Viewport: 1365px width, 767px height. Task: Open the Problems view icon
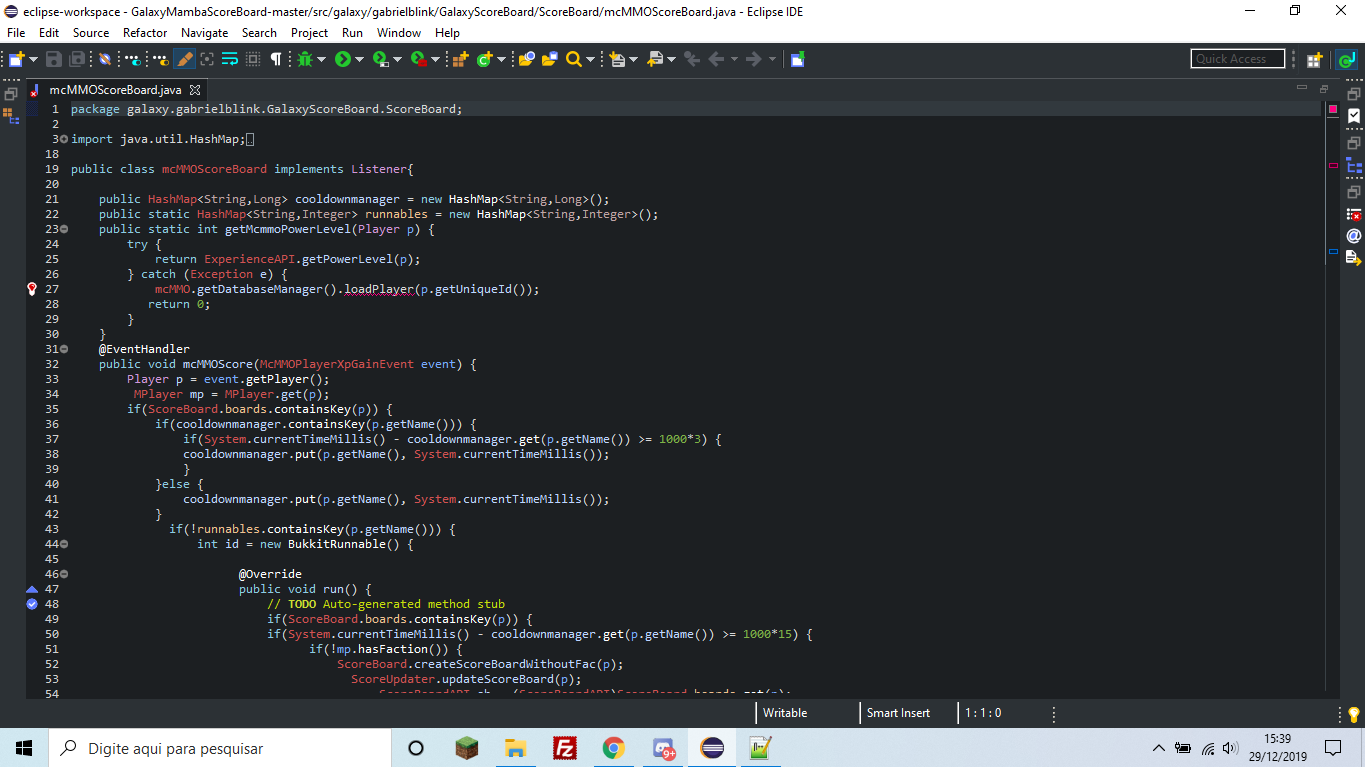[x=1354, y=214]
